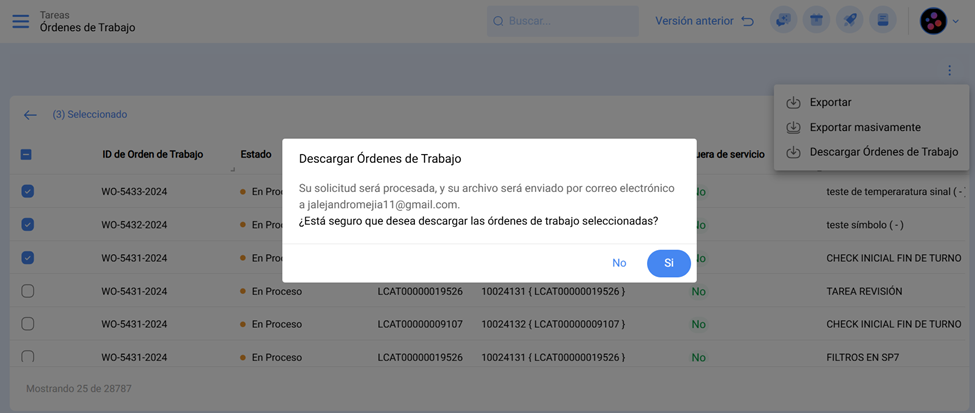Screen dimensions: 975x413
Task: Click the back arrow next to Seleccionado
Action: click(x=30, y=115)
